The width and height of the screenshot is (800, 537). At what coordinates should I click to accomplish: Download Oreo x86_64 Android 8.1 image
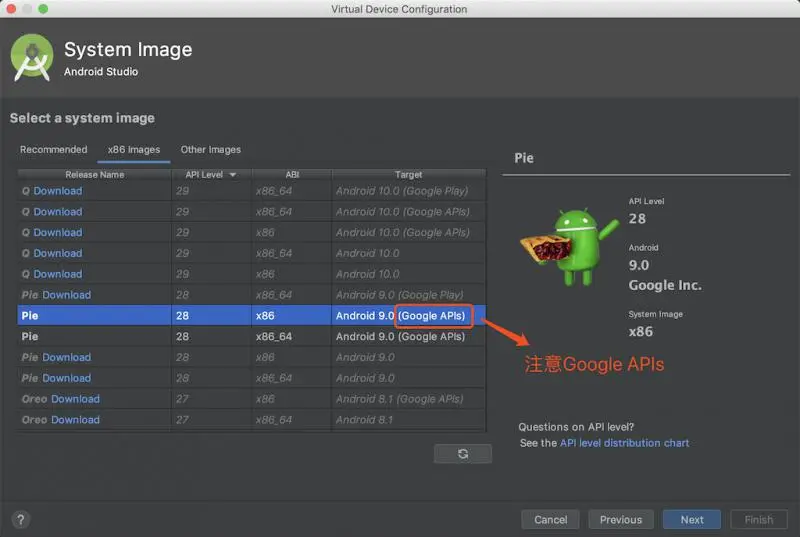coord(75,420)
